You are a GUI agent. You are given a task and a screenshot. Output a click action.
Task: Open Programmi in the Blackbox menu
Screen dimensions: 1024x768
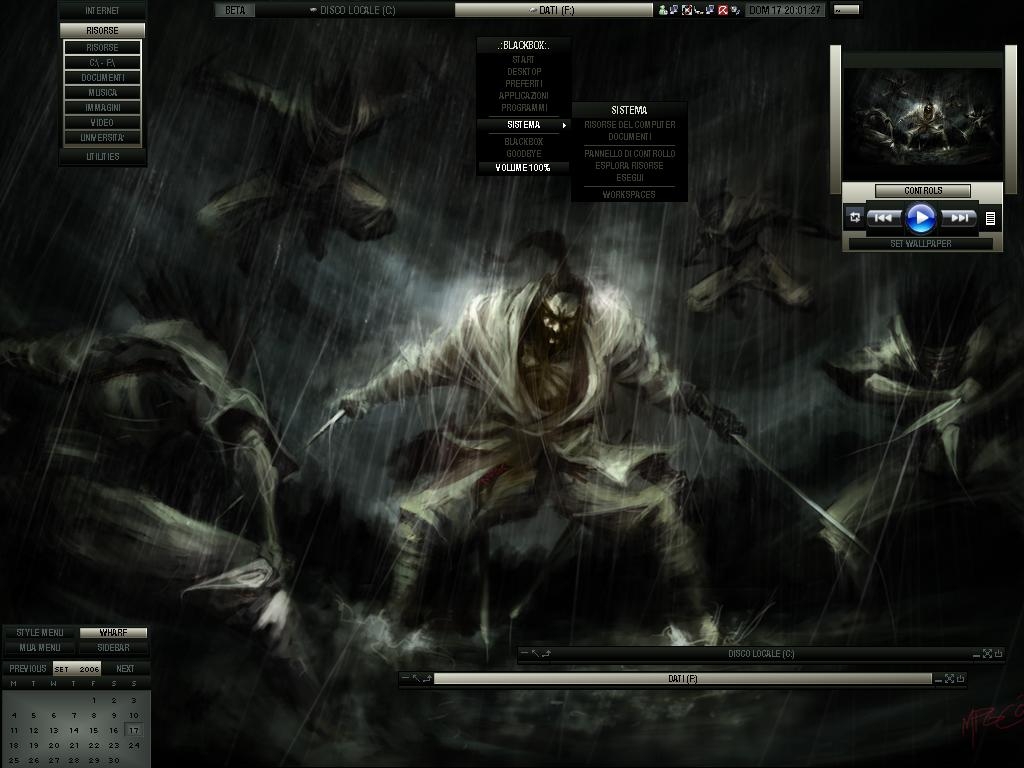[x=523, y=108]
